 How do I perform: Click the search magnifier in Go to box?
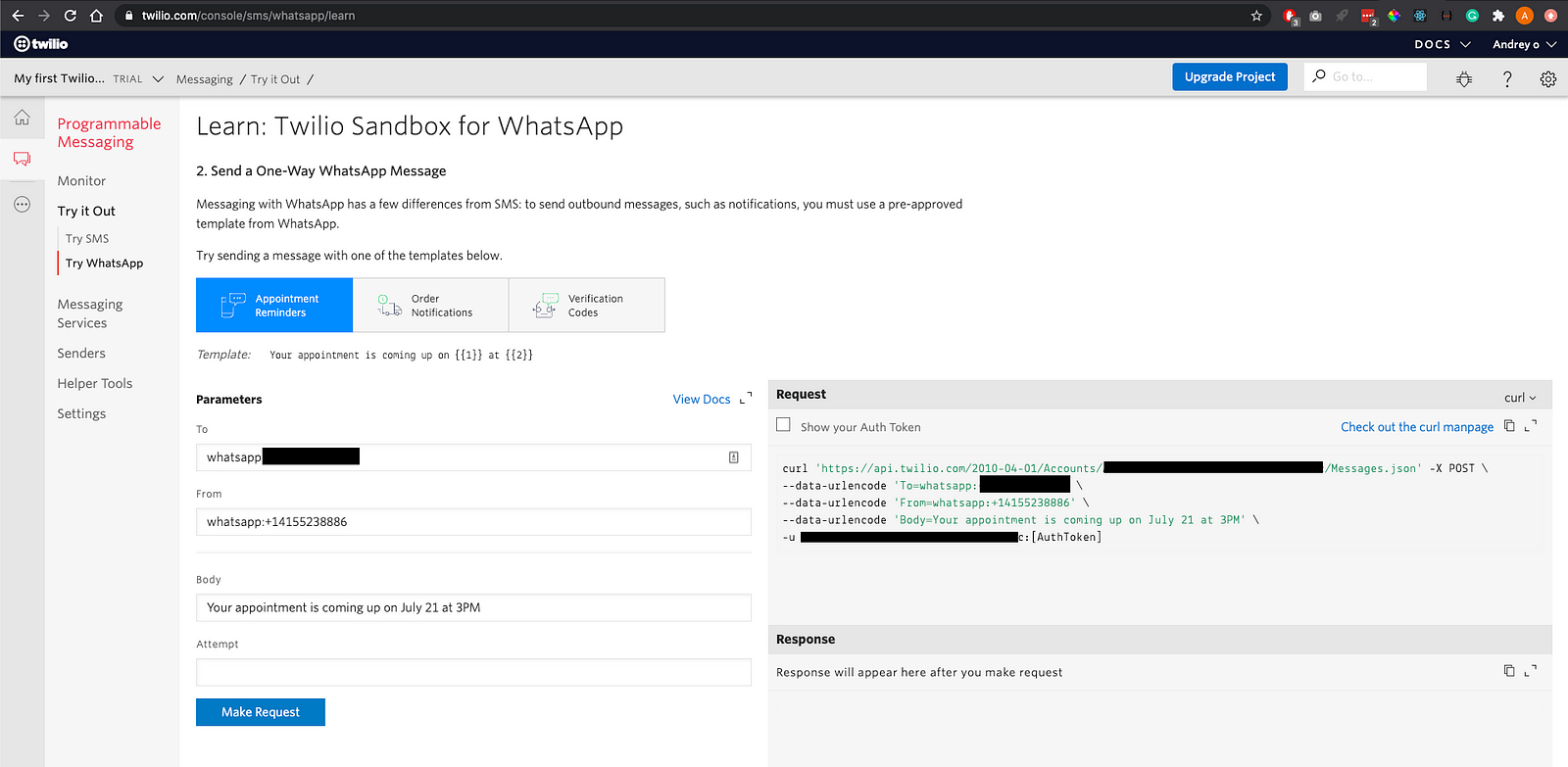click(x=1319, y=76)
